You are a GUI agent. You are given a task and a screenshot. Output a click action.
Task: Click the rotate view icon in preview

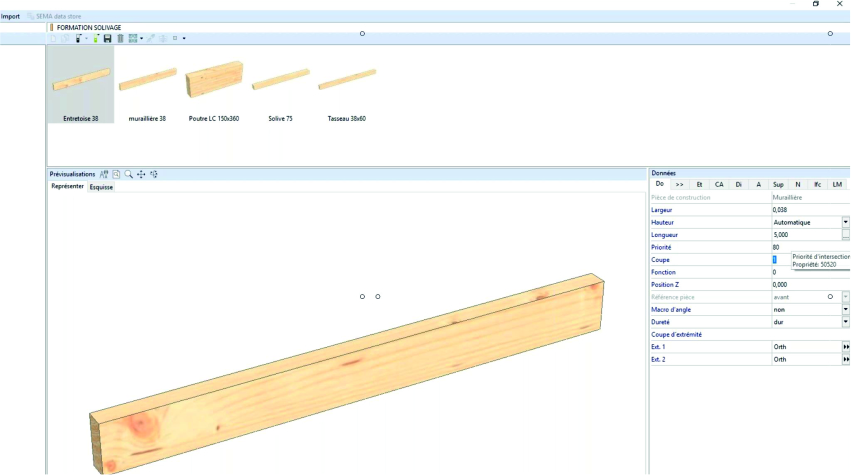[154, 174]
